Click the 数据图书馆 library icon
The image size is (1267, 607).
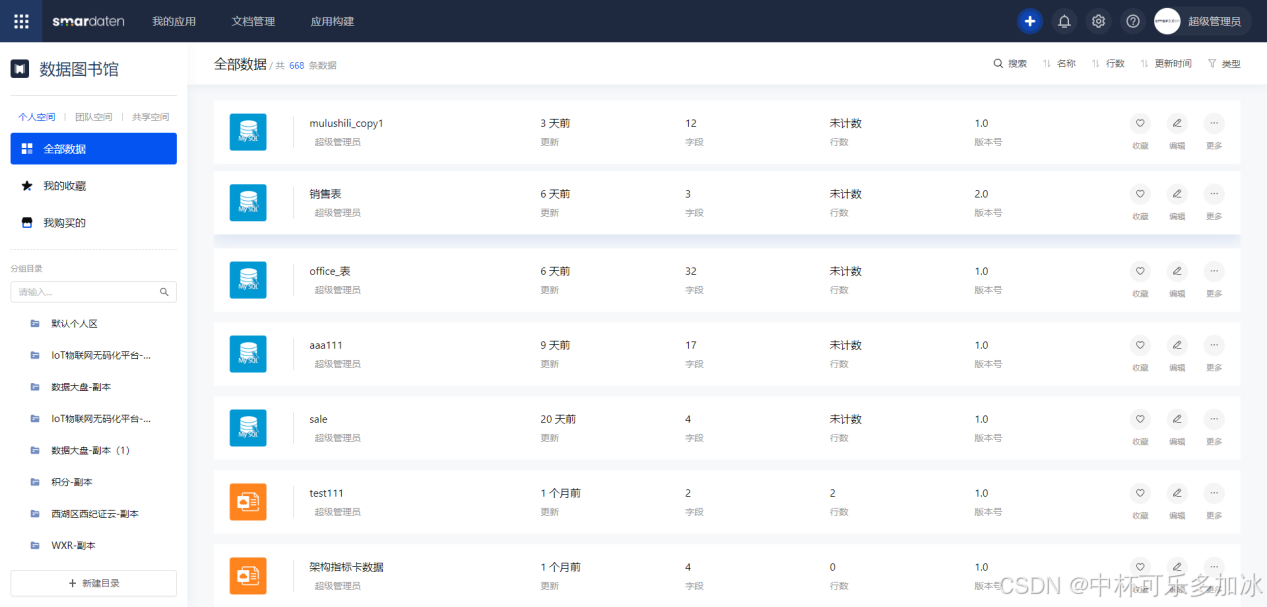(x=19, y=69)
